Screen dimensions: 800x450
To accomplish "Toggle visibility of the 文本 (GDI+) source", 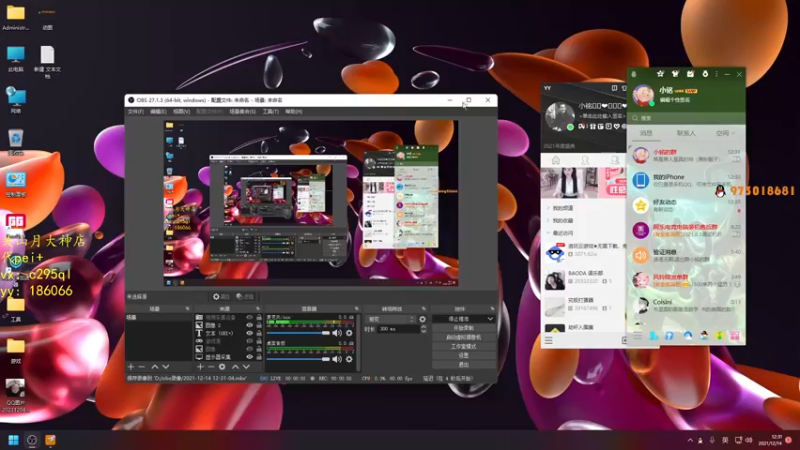I will coord(249,333).
